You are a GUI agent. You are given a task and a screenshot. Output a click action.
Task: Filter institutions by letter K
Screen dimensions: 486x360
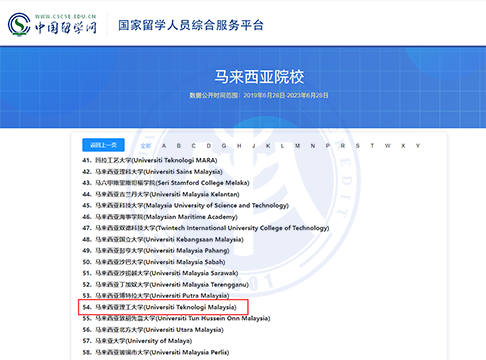[x=268, y=146]
